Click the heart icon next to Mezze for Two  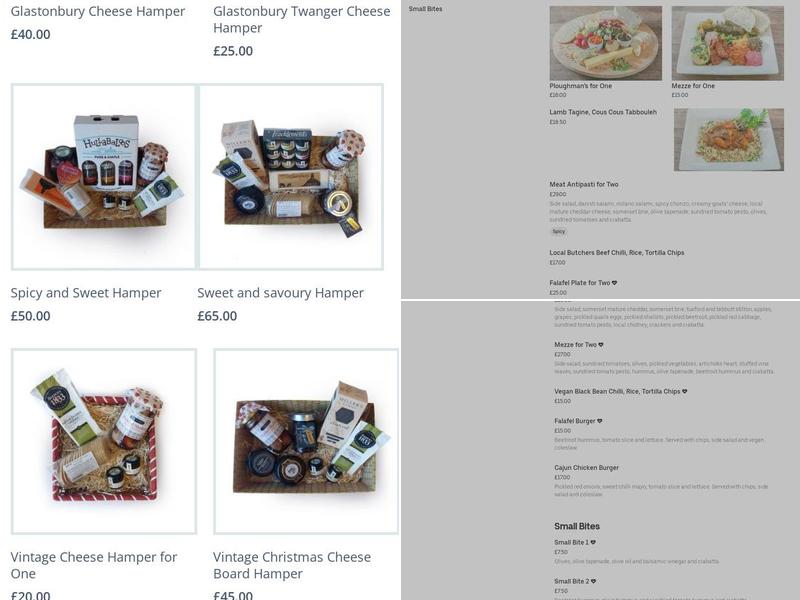tap(601, 345)
